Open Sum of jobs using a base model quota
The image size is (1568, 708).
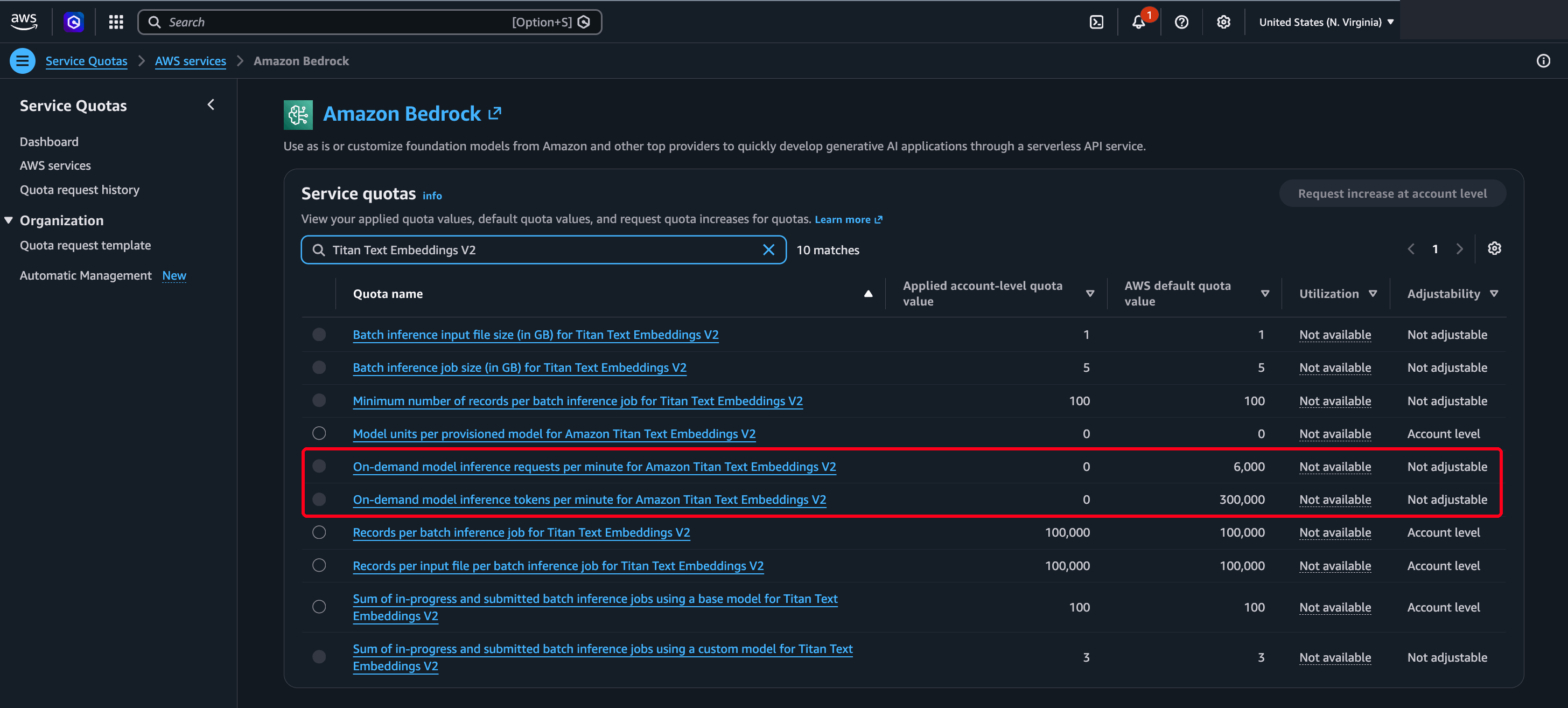click(596, 607)
